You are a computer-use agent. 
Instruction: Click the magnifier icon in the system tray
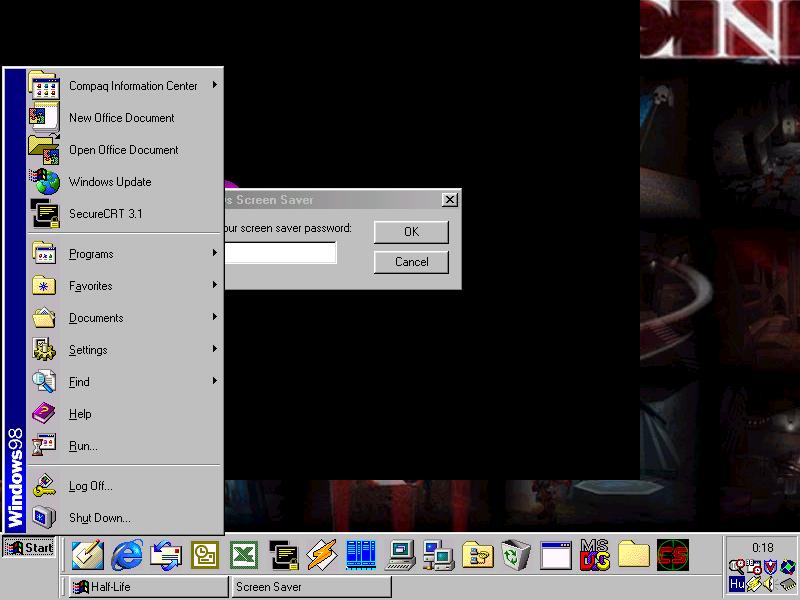pyautogui.click(x=737, y=566)
